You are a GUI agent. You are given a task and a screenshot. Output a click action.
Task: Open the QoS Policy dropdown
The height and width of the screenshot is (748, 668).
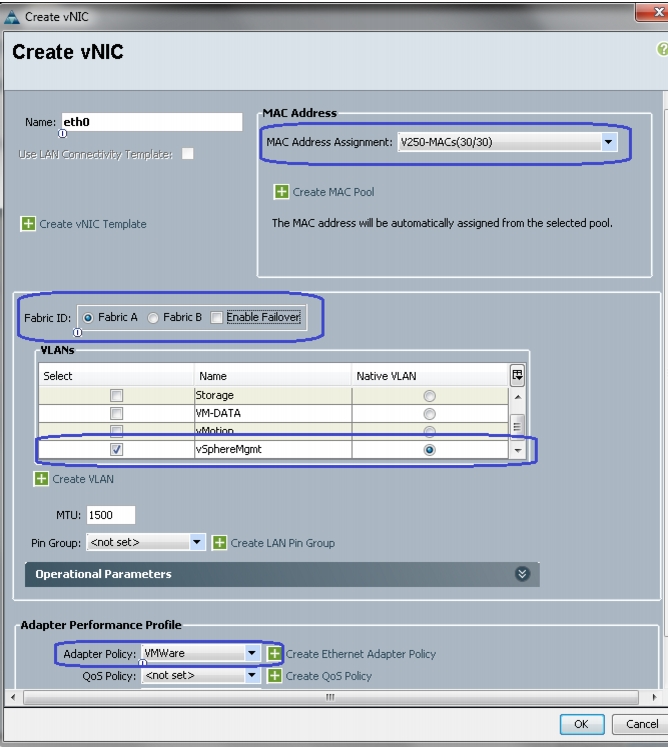252,675
